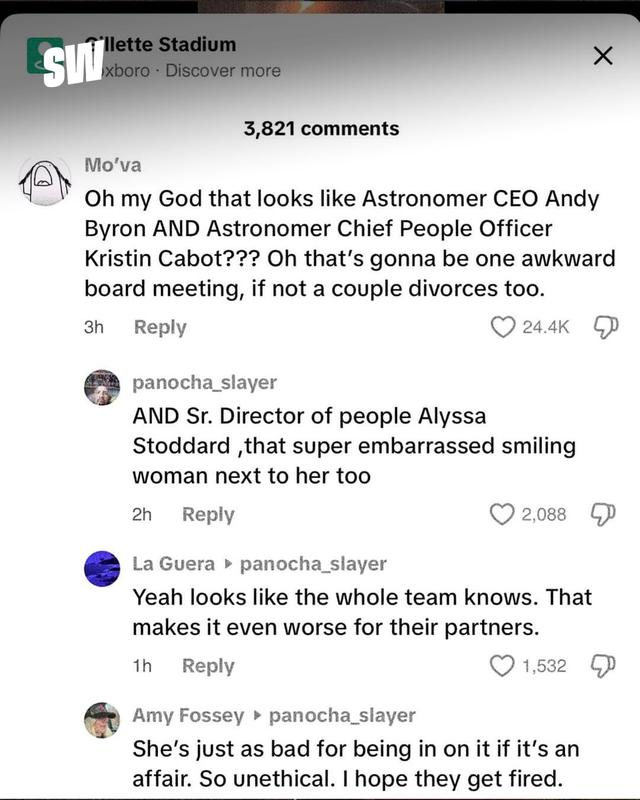Reply to panocha_slayer's comment
The image size is (640, 800).
208,514
